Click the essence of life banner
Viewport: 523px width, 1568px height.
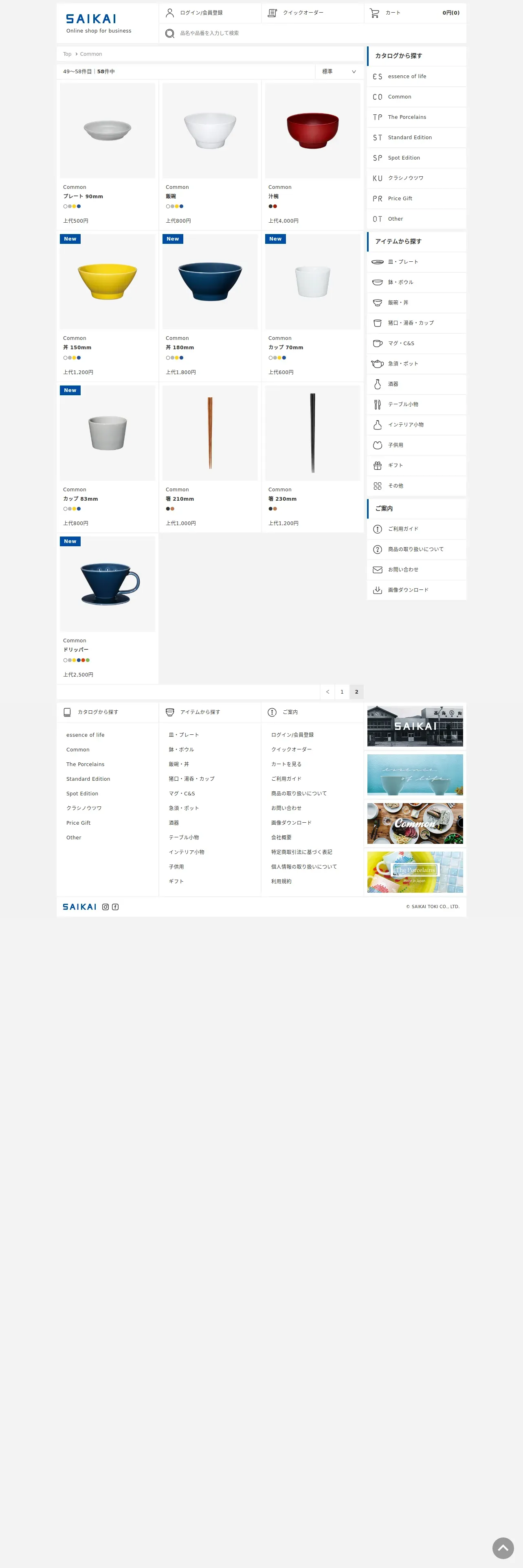click(415, 775)
